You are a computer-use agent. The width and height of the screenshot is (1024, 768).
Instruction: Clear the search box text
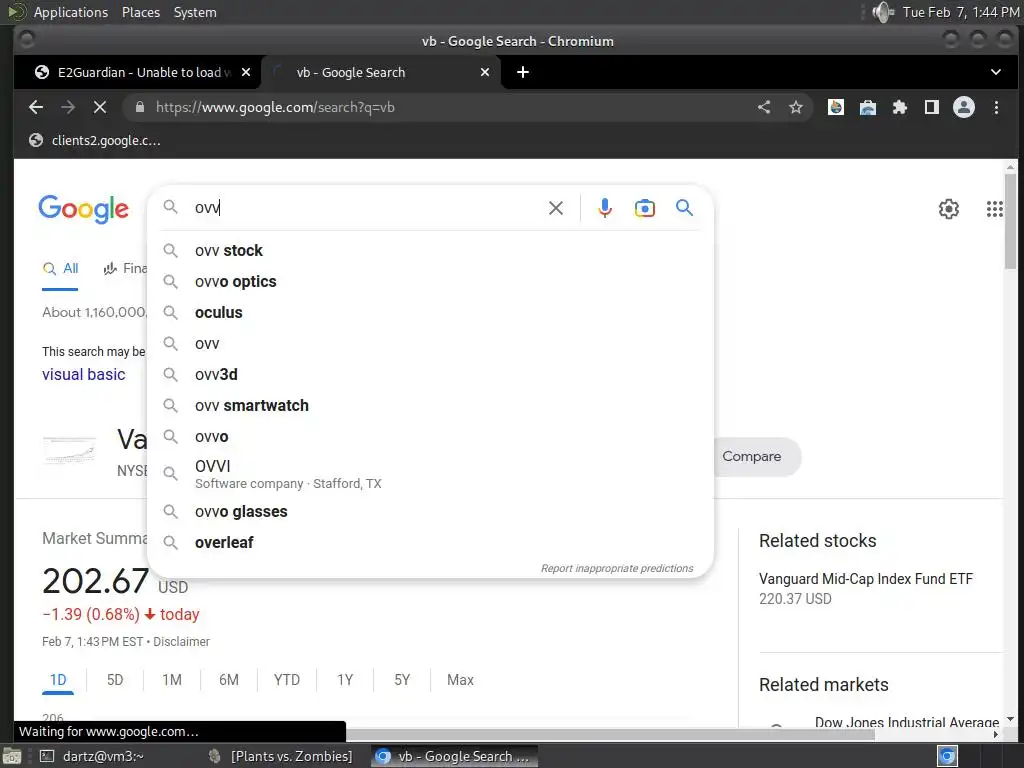coord(556,208)
